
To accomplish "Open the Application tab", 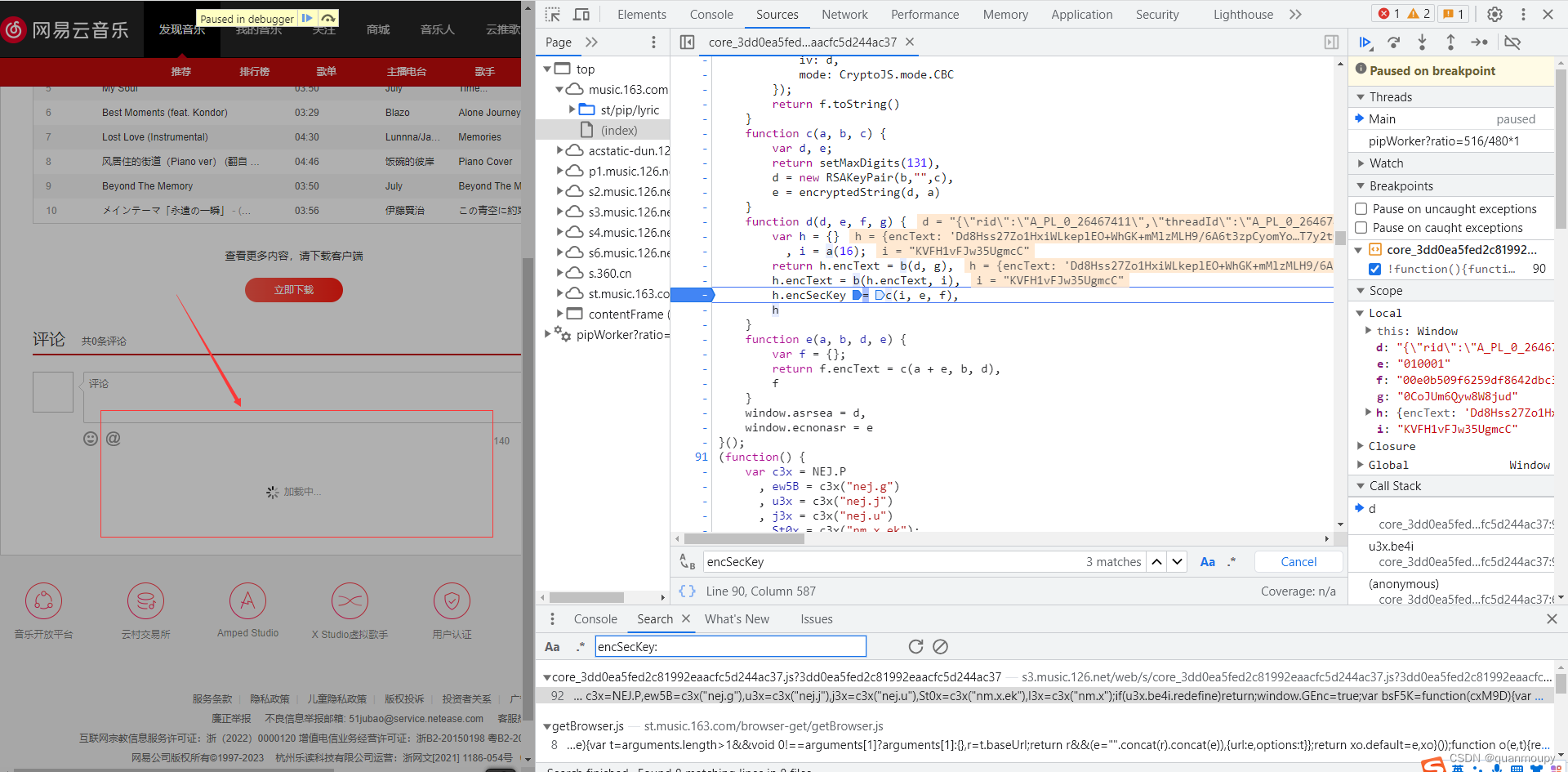I will pos(1082,14).
